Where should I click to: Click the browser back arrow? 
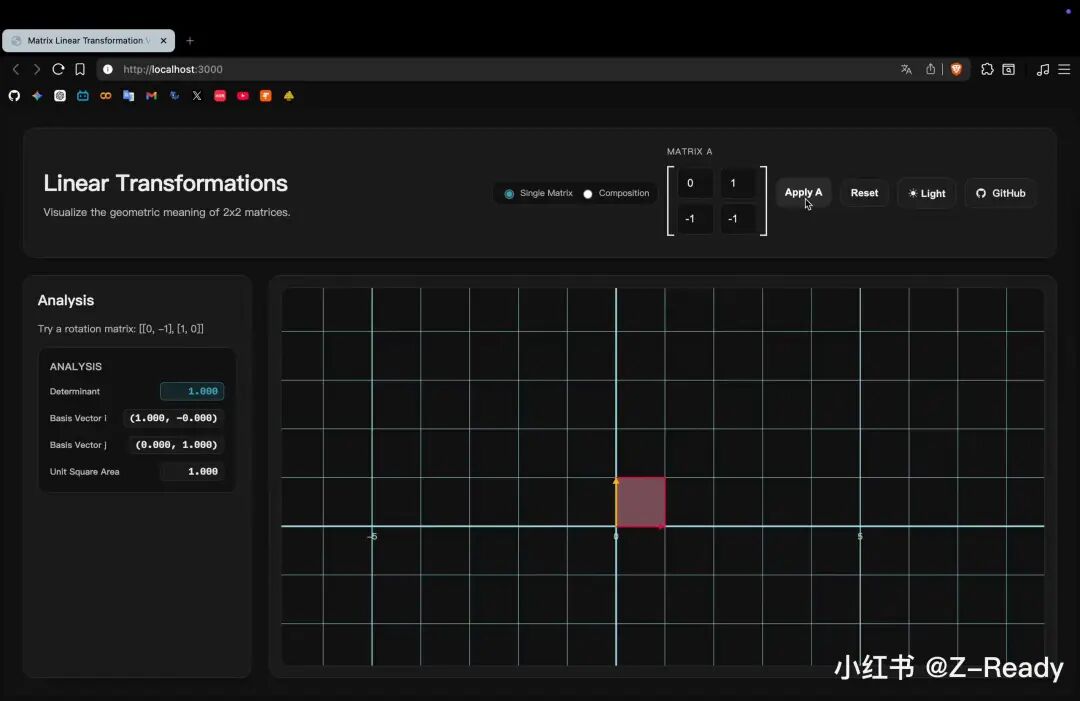coord(16,69)
